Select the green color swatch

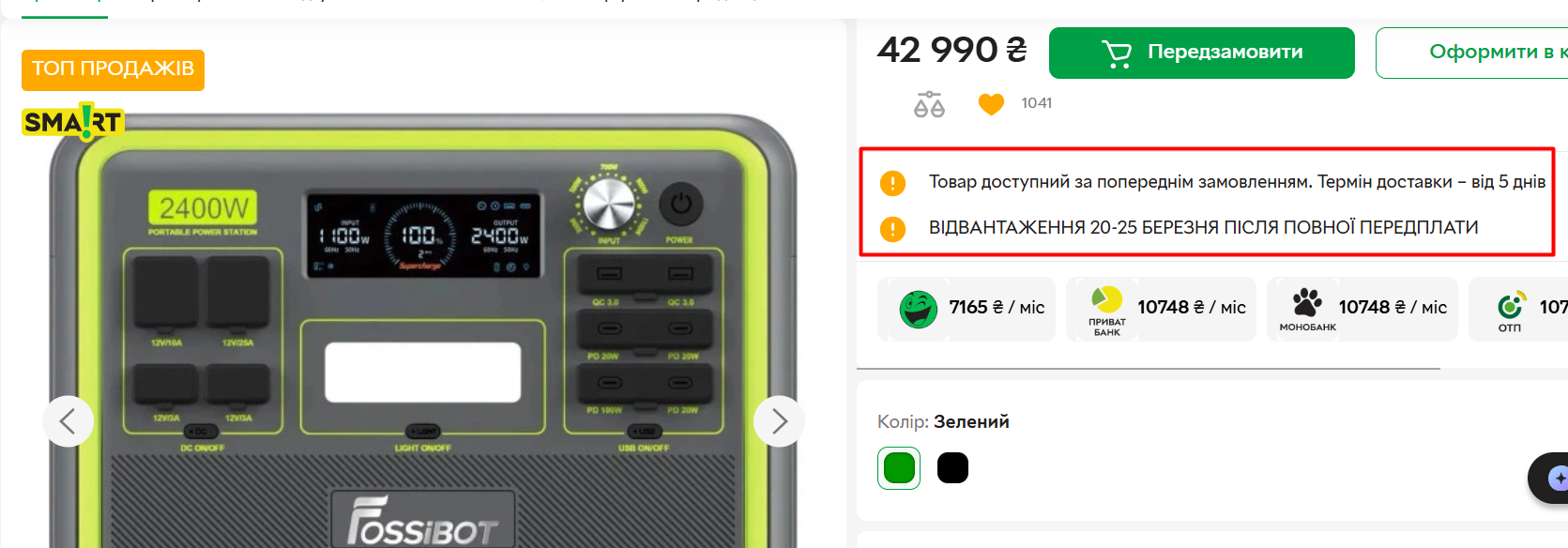(899, 468)
